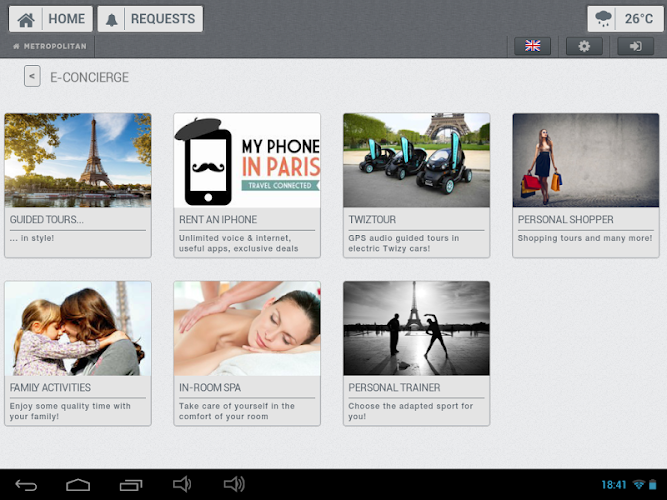Open the Personal Shopper woman thumbnail

(x=586, y=160)
